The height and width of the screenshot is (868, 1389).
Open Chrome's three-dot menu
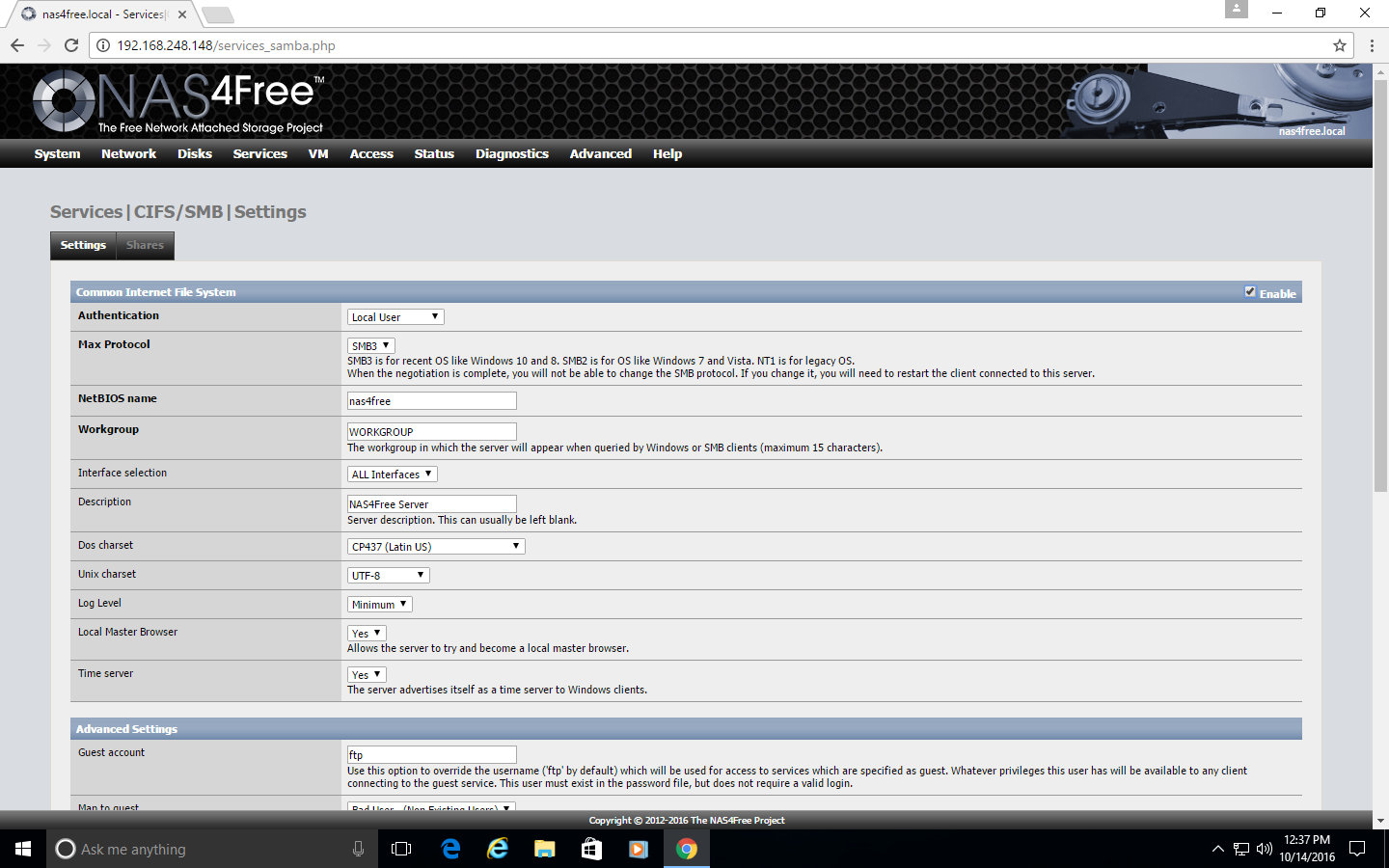click(x=1372, y=45)
